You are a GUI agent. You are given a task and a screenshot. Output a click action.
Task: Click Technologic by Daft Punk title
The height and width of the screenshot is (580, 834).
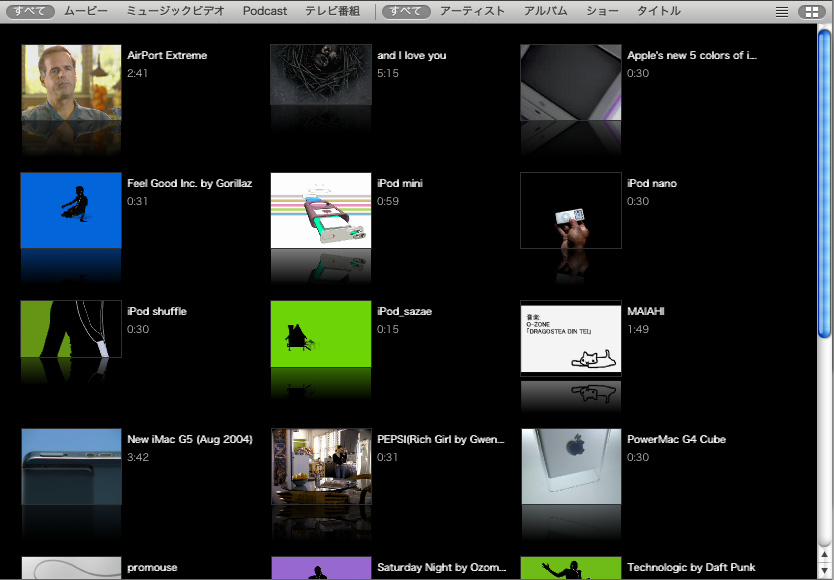click(x=691, y=568)
